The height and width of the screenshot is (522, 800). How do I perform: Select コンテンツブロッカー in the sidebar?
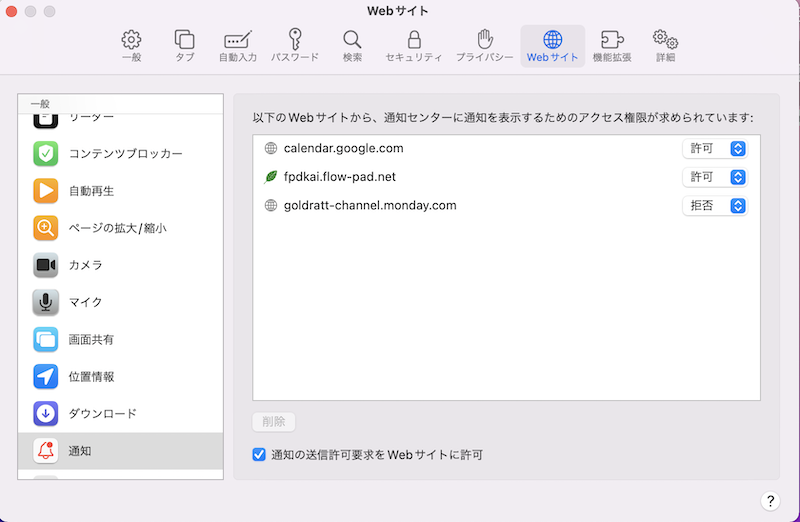(x=126, y=154)
